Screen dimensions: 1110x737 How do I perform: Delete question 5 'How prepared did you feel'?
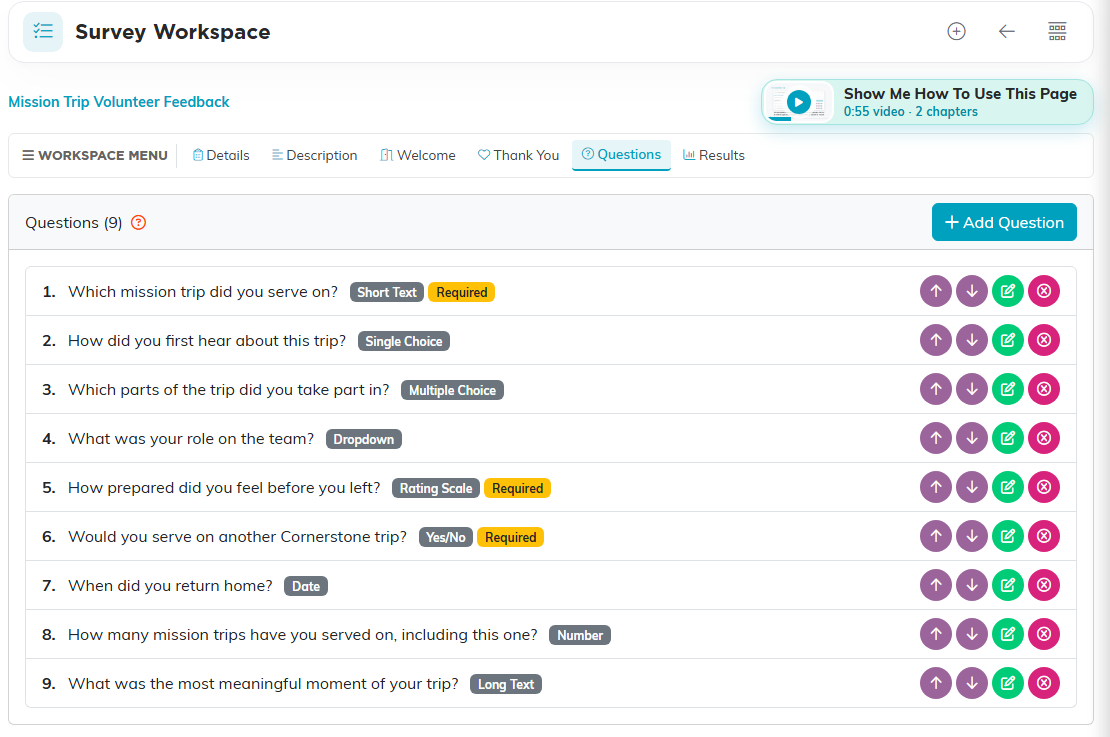(1044, 486)
